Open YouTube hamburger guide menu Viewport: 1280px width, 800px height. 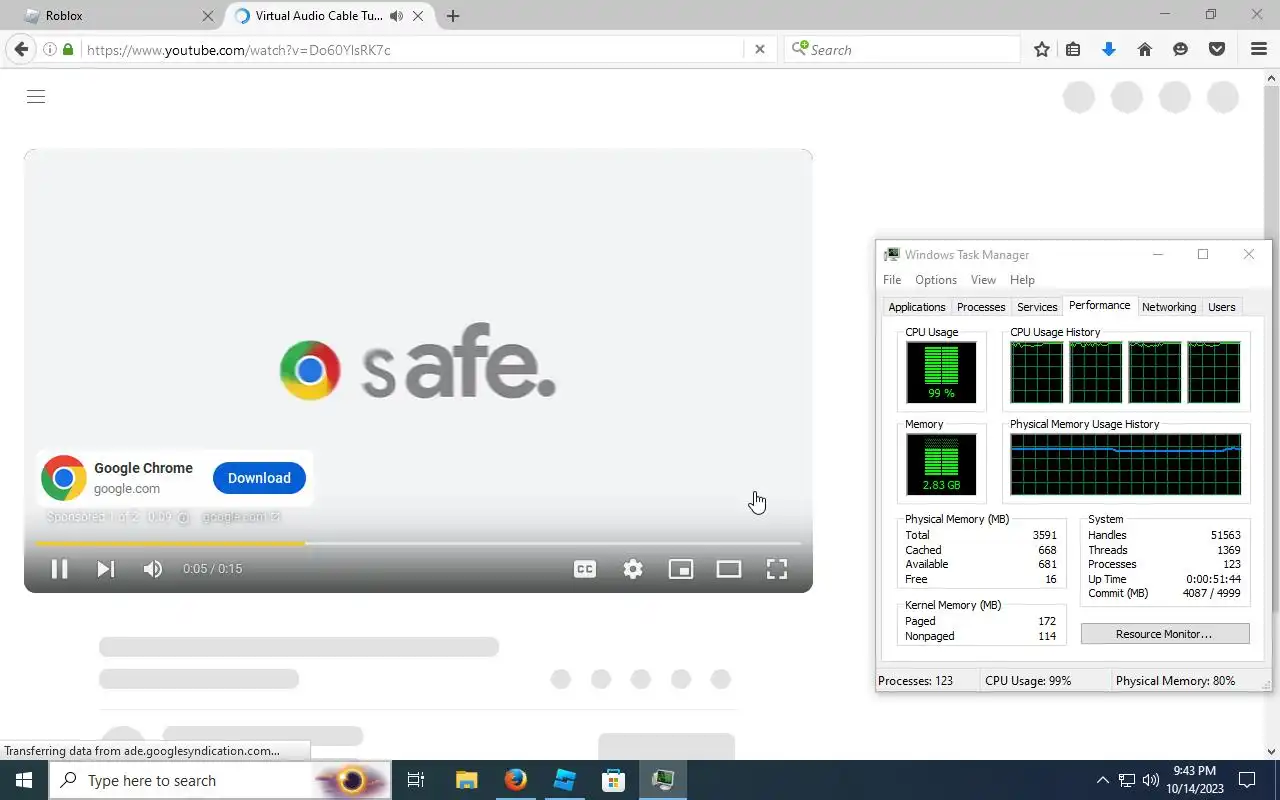tap(36, 97)
